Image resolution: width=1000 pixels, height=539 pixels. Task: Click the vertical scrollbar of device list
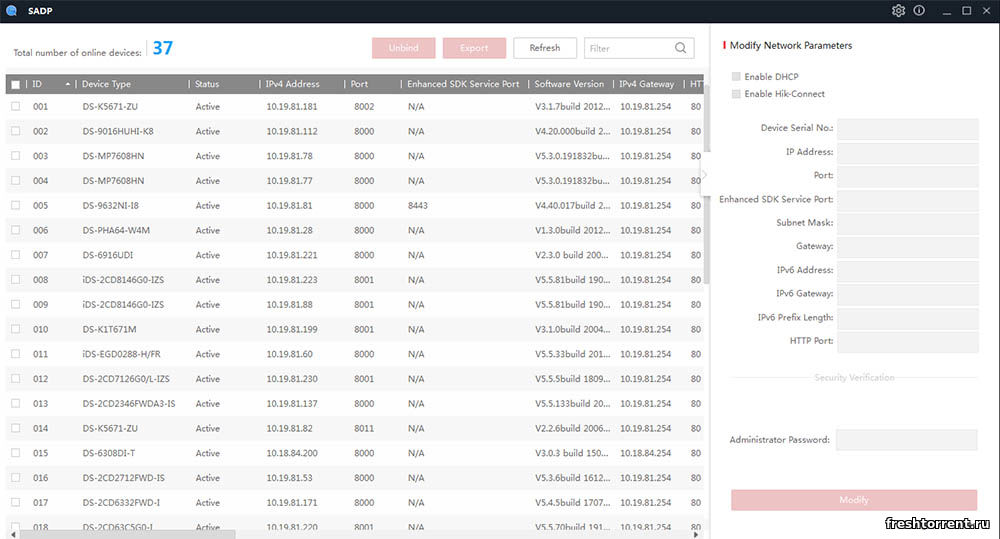click(707, 185)
